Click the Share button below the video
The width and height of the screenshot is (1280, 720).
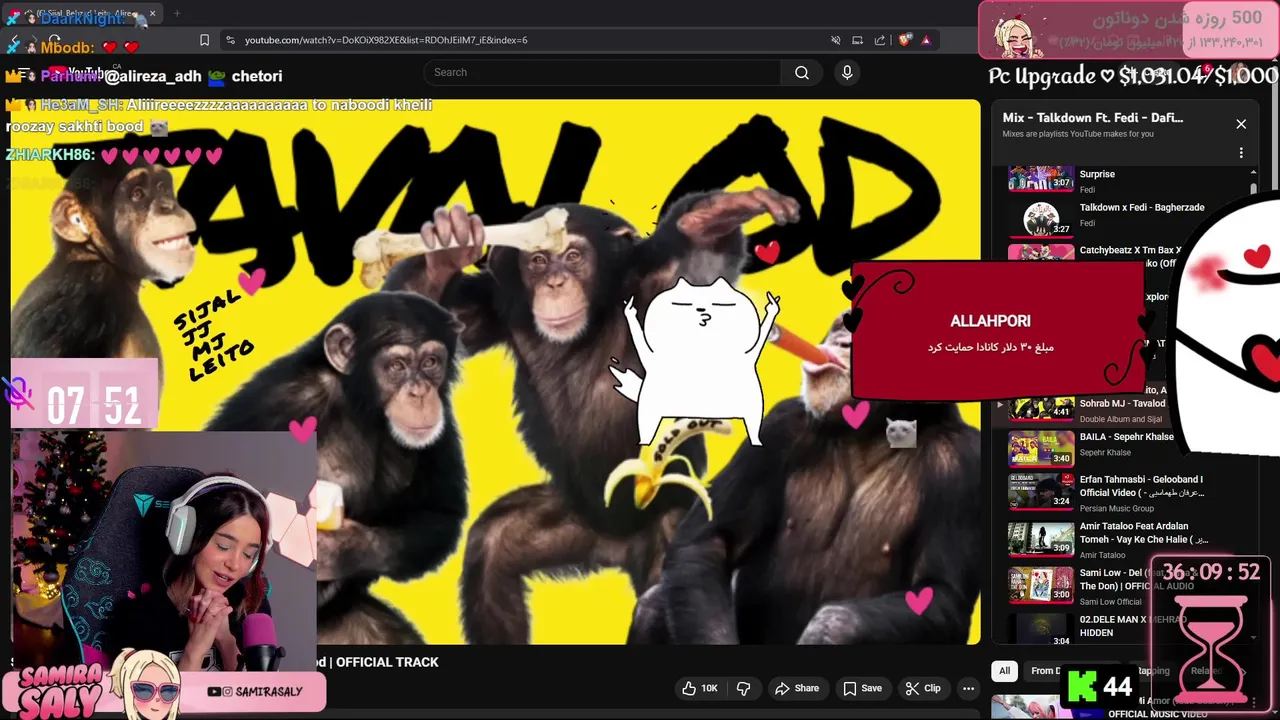pyautogui.click(x=797, y=688)
